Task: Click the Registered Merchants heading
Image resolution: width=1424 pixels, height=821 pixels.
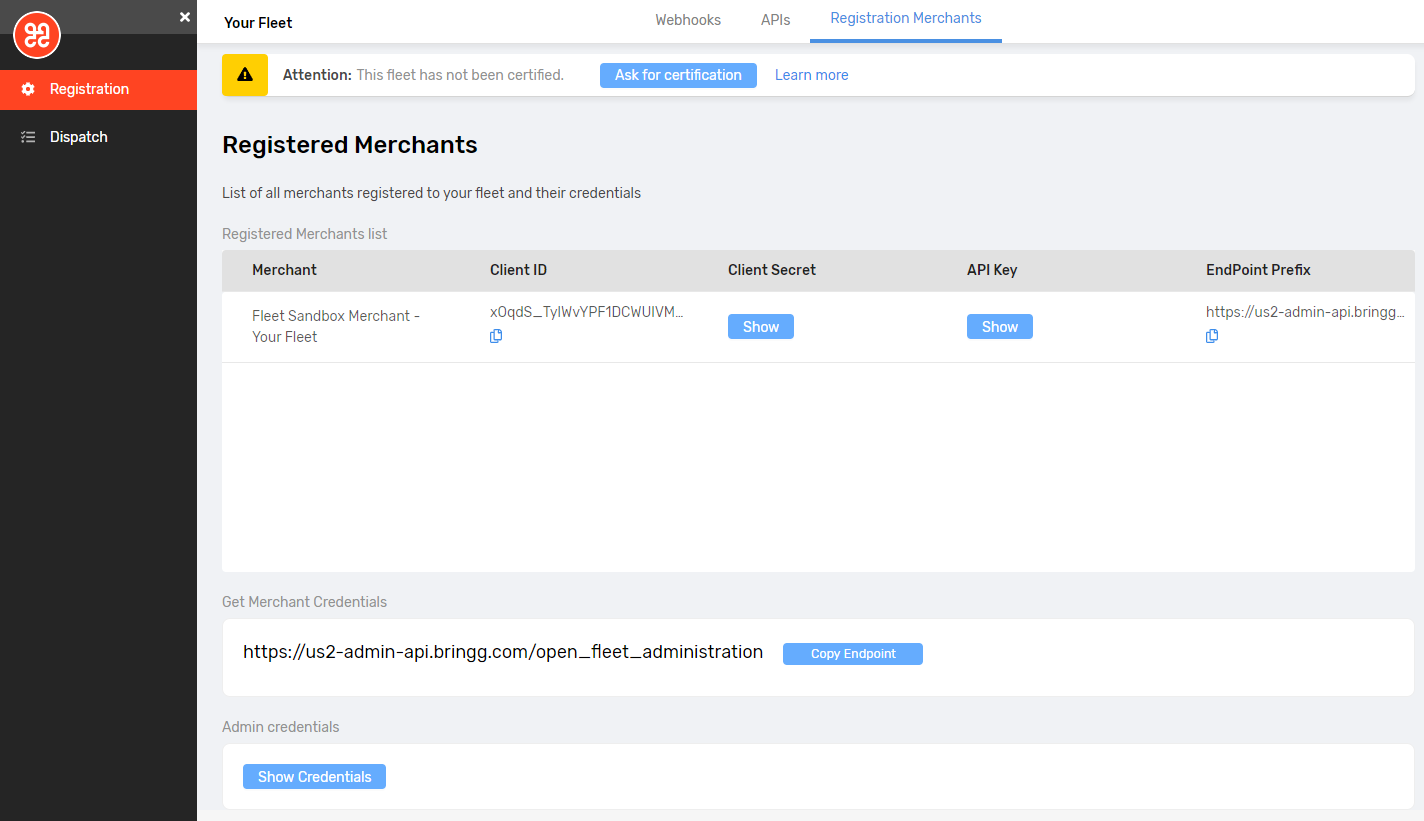Action: point(350,145)
